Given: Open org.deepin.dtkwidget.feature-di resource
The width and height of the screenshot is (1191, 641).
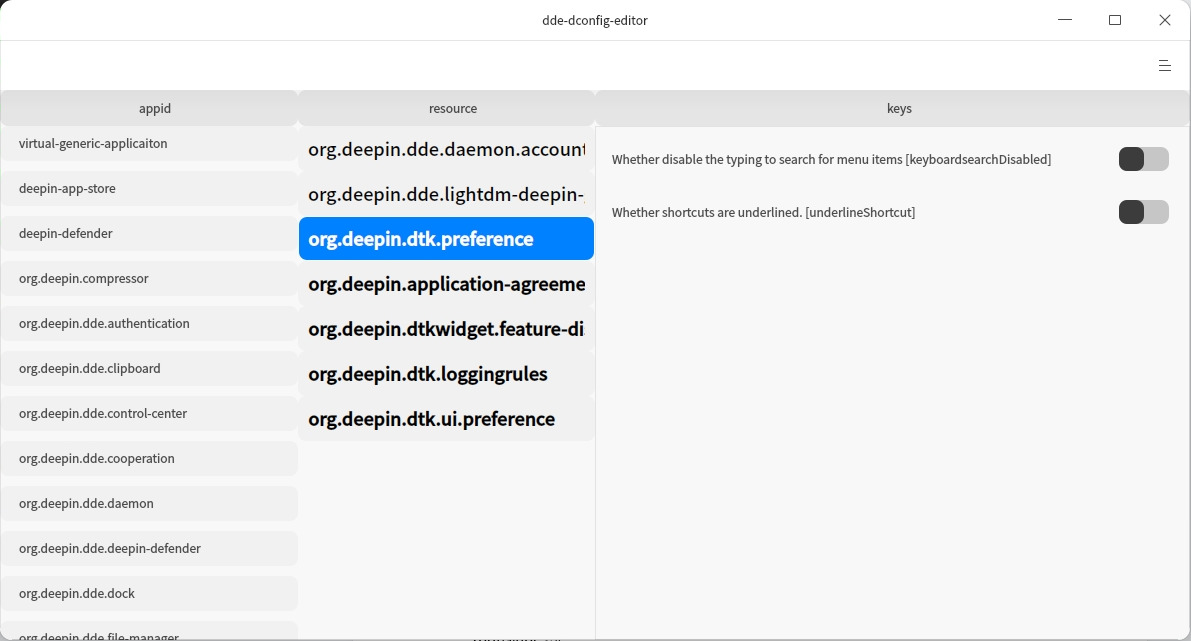Looking at the screenshot, I should pos(447,329).
